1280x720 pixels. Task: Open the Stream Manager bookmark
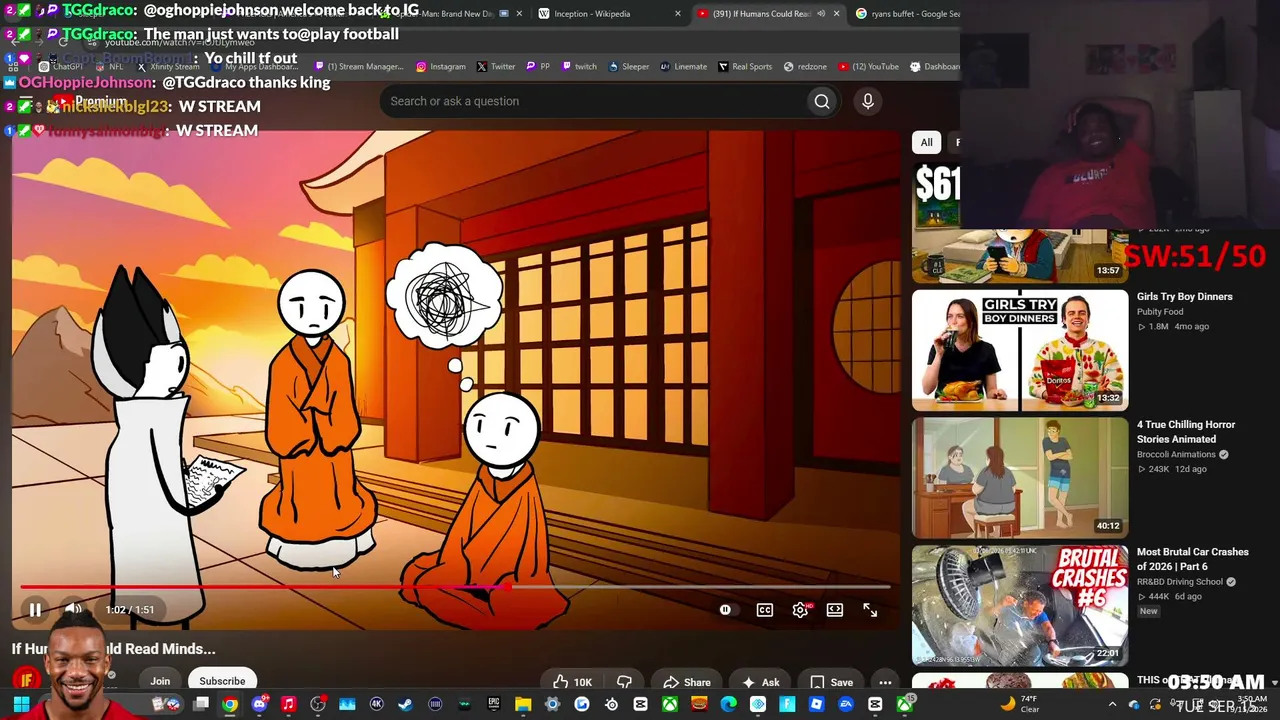[359, 67]
